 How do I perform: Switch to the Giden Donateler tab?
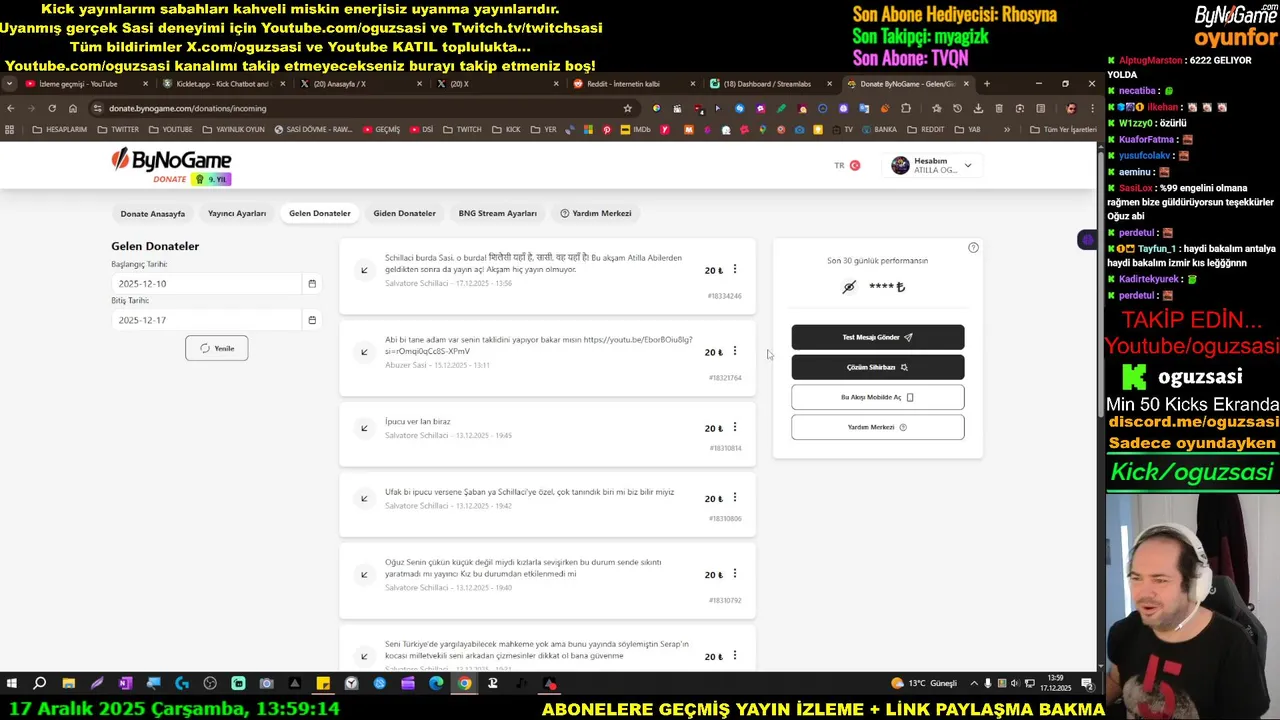(x=404, y=214)
